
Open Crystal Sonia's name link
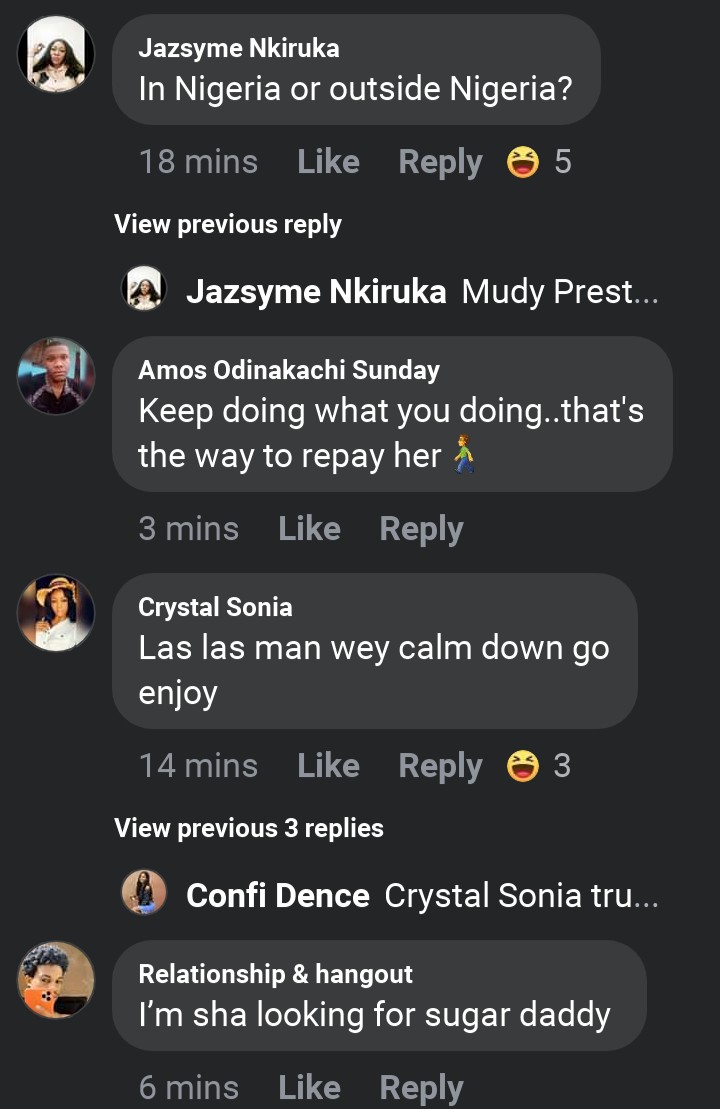point(215,607)
